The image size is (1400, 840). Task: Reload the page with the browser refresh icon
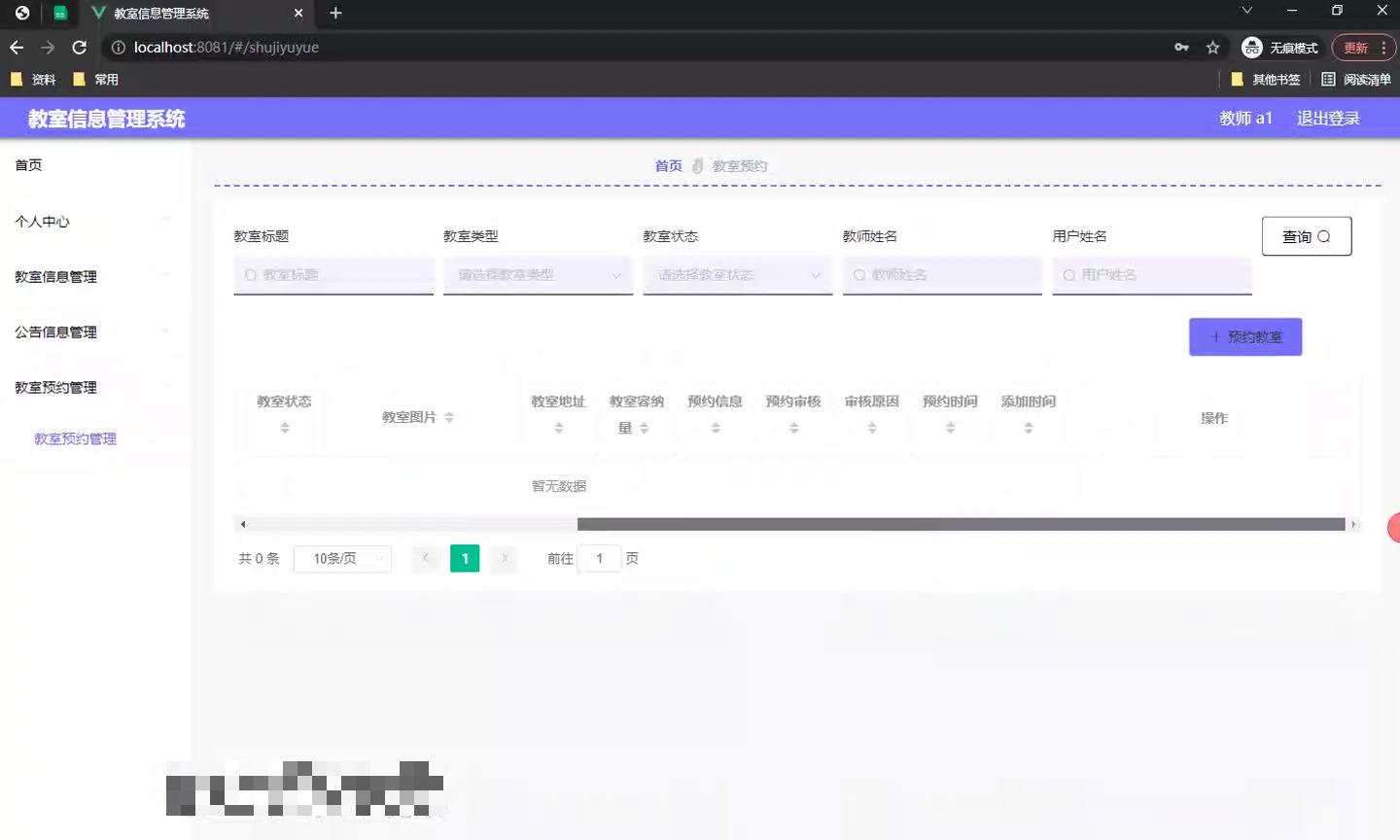80,47
